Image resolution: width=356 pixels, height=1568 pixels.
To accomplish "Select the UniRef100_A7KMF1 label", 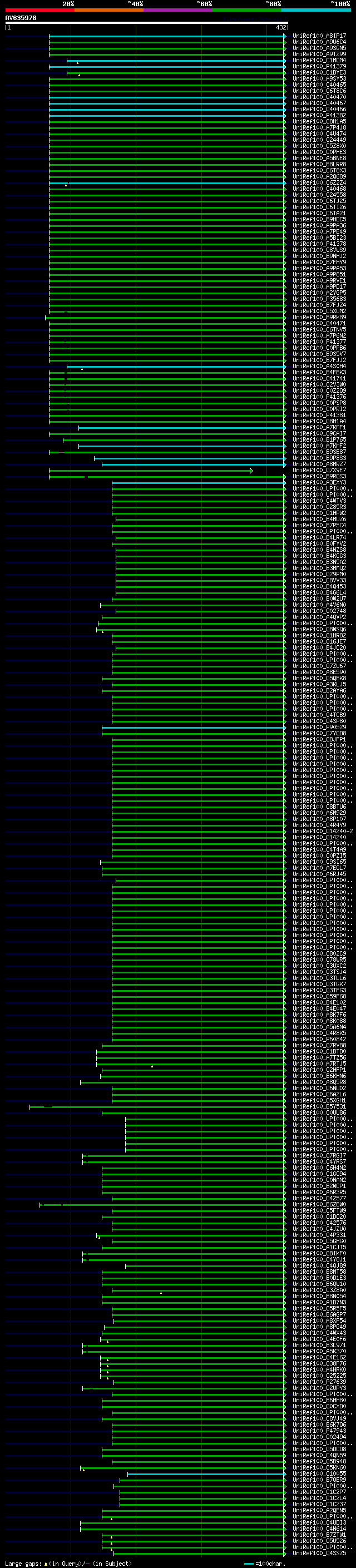I will coord(319,428).
